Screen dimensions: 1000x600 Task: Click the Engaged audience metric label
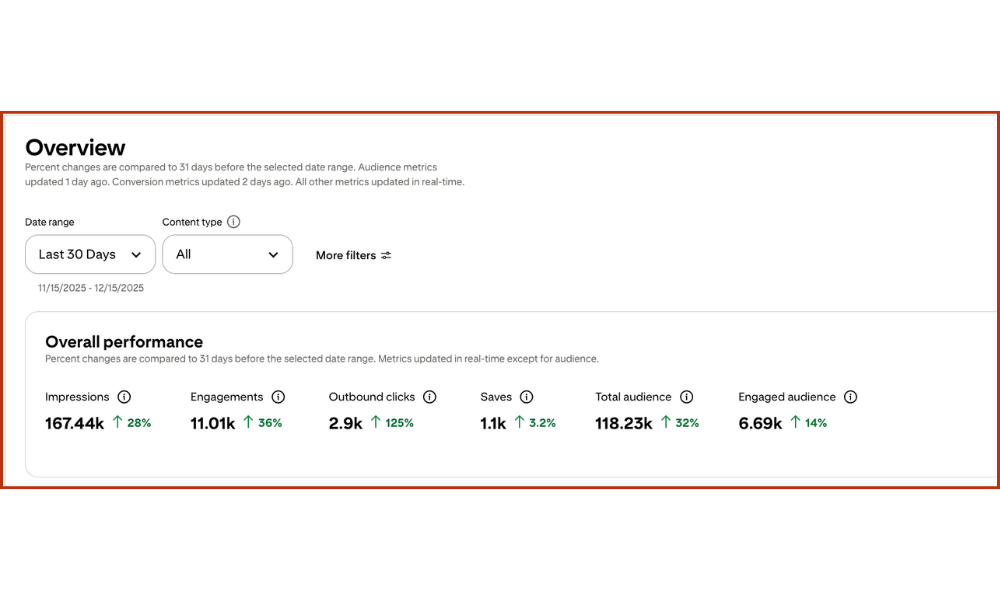click(x=787, y=397)
